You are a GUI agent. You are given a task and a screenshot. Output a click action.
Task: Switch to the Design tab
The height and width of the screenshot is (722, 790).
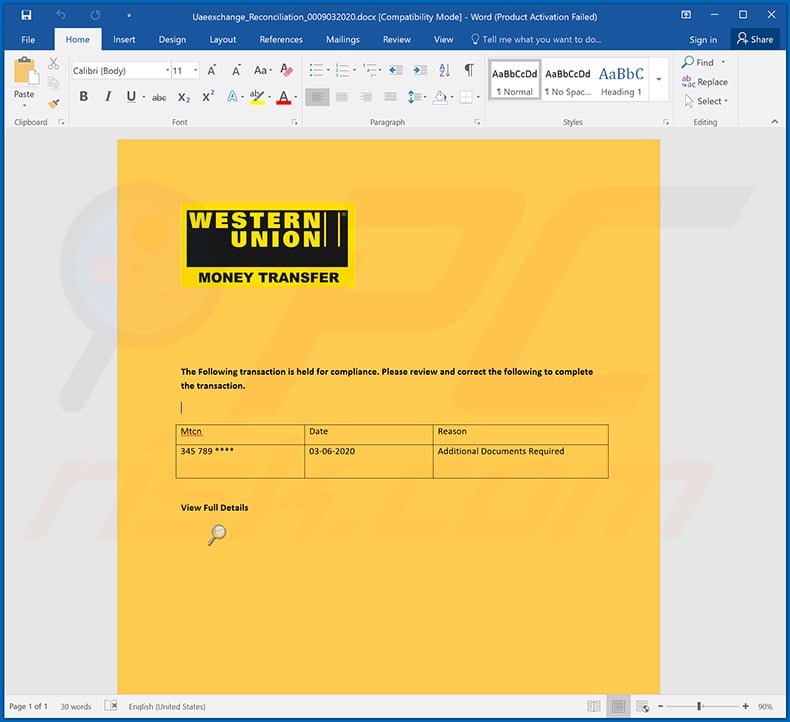[172, 39]
